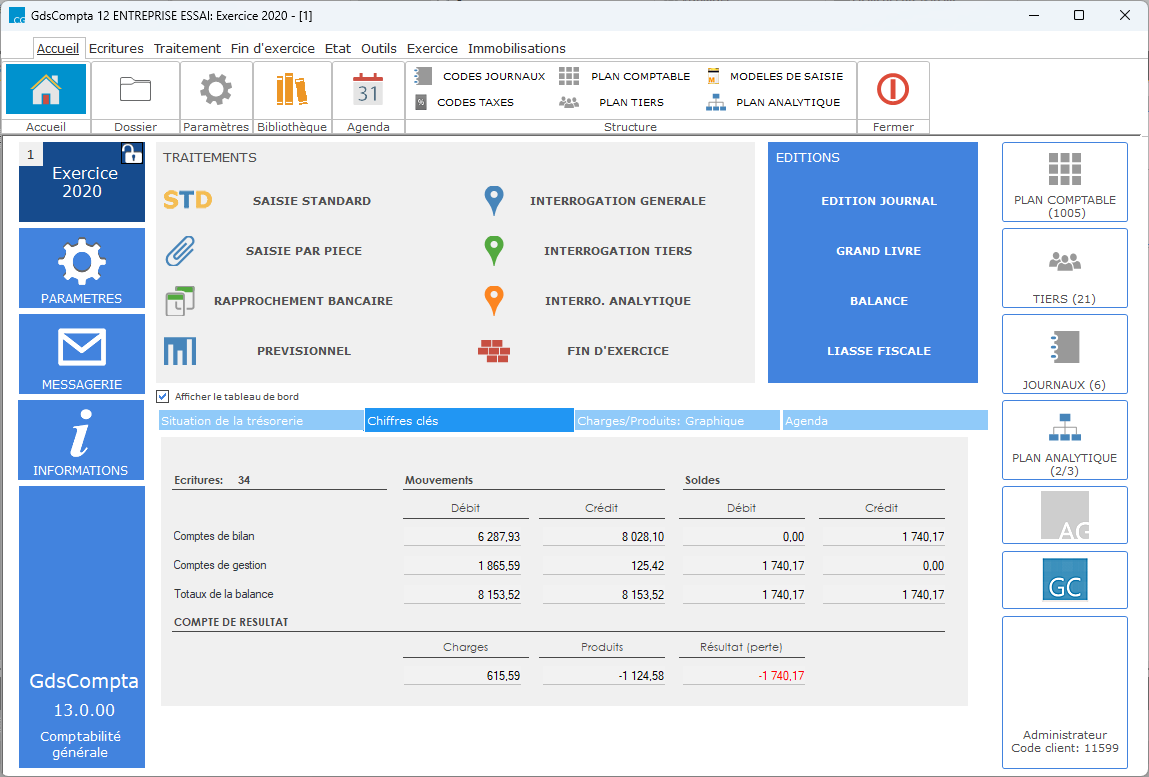This screenshot has width=1149, height=777.
Task: Switch to Charges/Produits: Graphique tab
Action: pyautogui.click(x=677, y=421)
